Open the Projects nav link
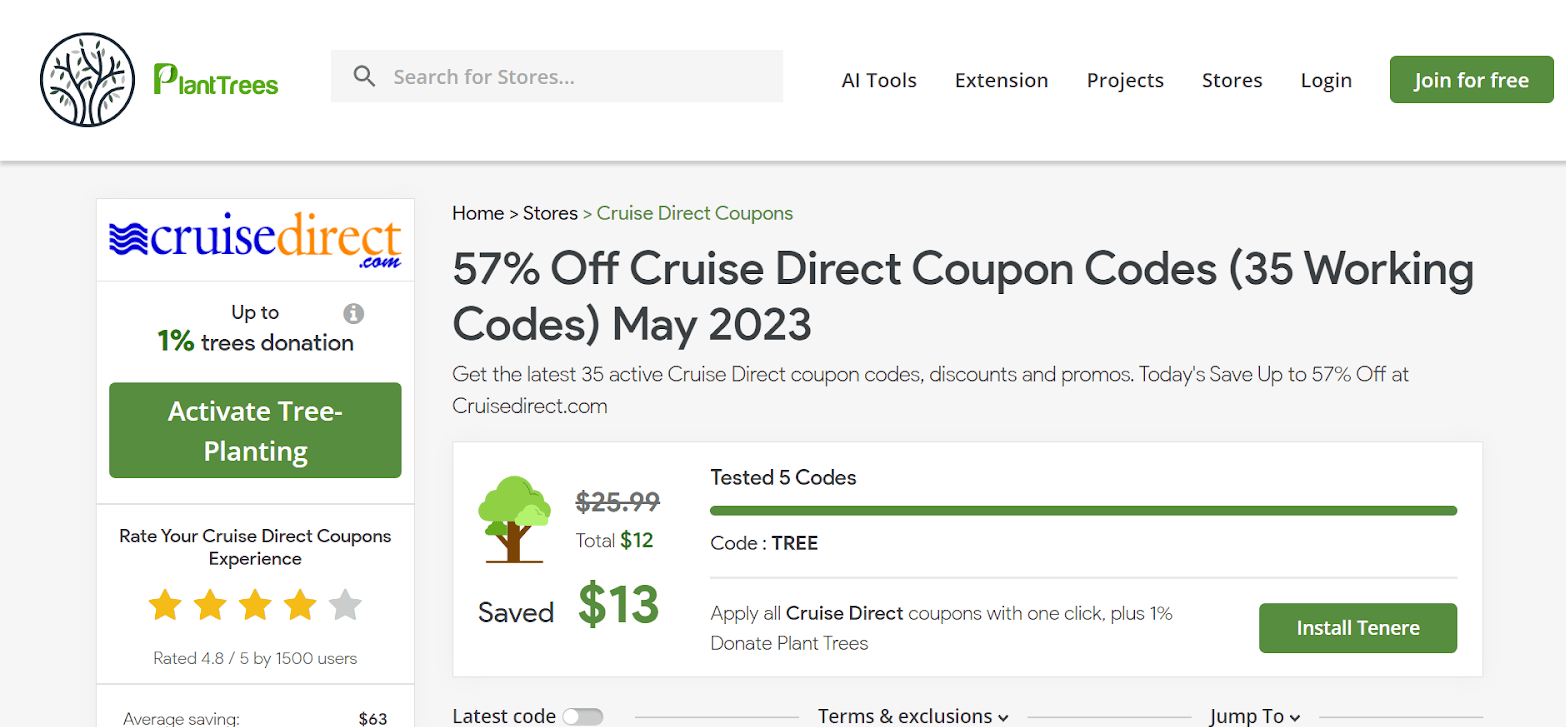The height and width of the screenshot is (727, 1566). tap(1125, 80)
